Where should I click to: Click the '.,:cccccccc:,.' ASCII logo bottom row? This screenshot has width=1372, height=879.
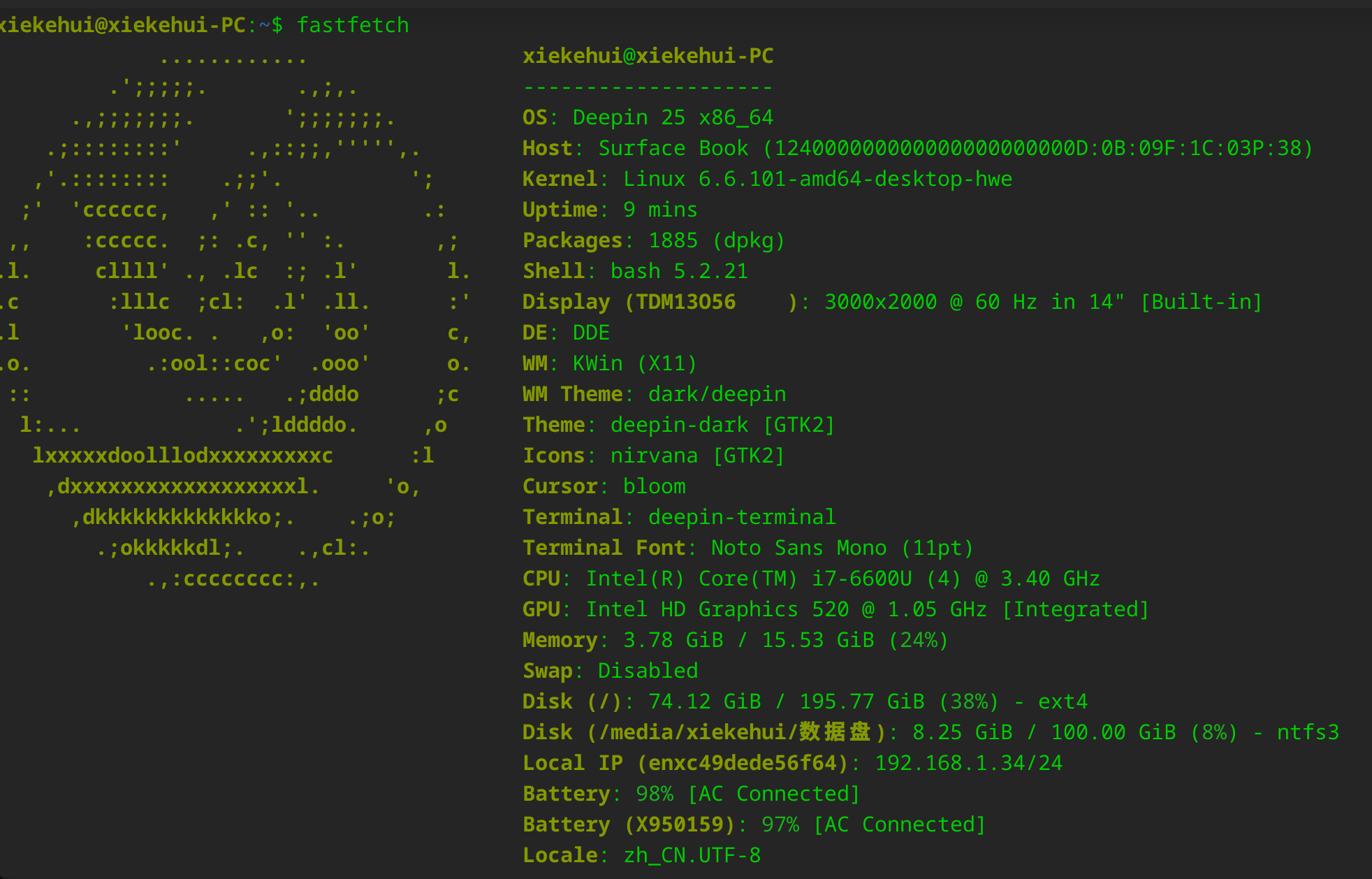click(233, 579)
